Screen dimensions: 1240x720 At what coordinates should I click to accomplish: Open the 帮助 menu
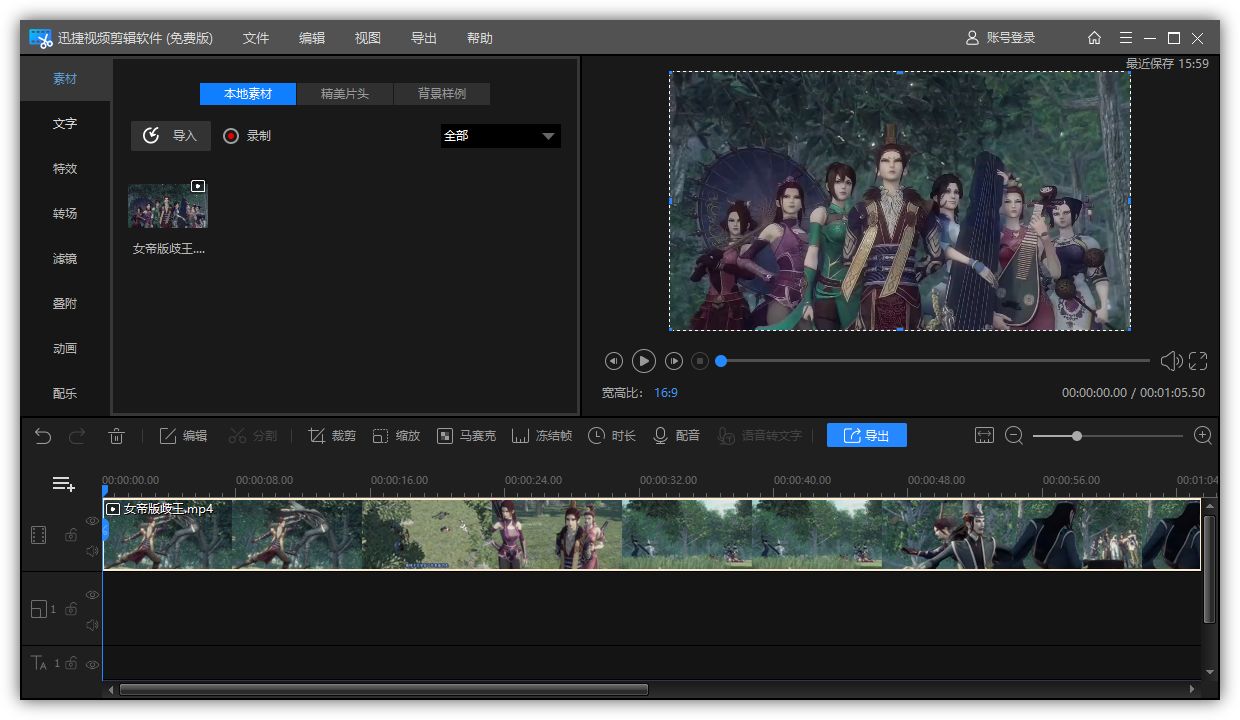[x=480, y=38]
